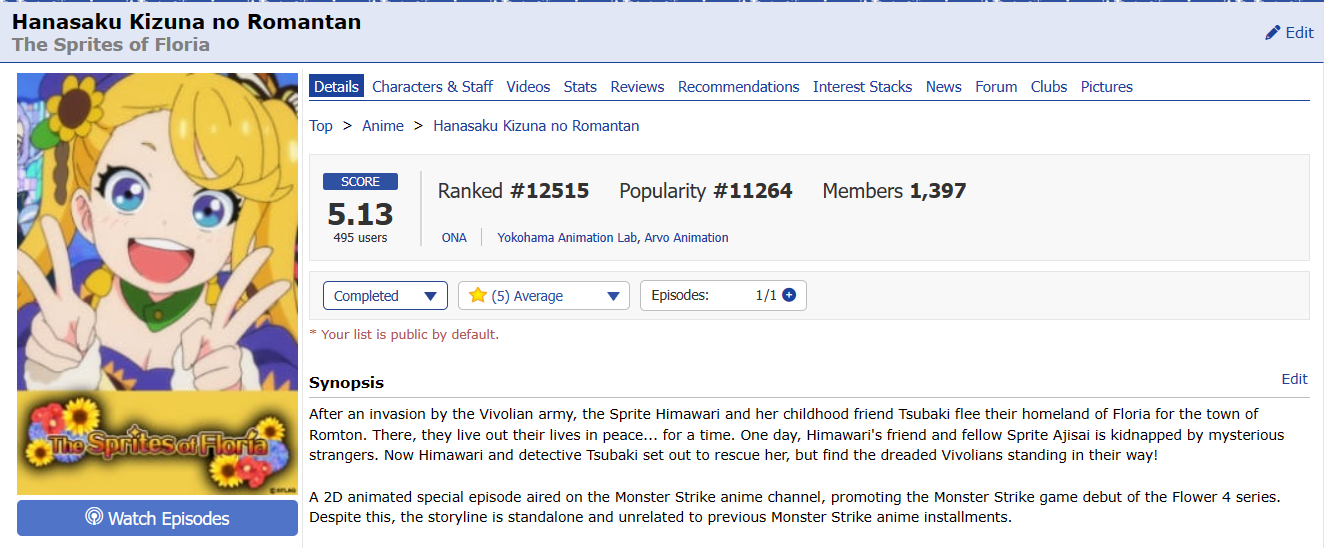Click the score value 5.13
Image resolution: width=1325 pixels, height=548 pixels.
pyautogui.click(x=360, y=213)
